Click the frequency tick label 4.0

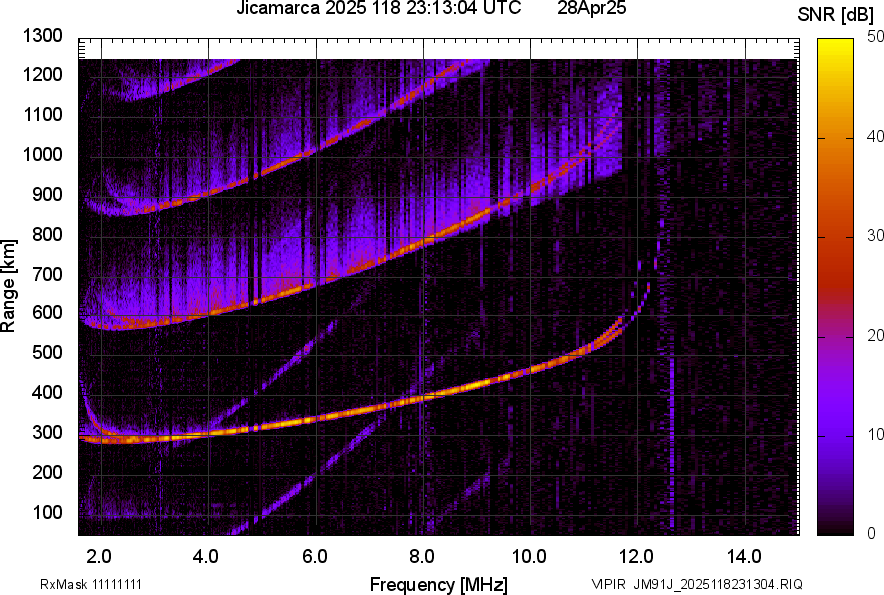(205, 557)
